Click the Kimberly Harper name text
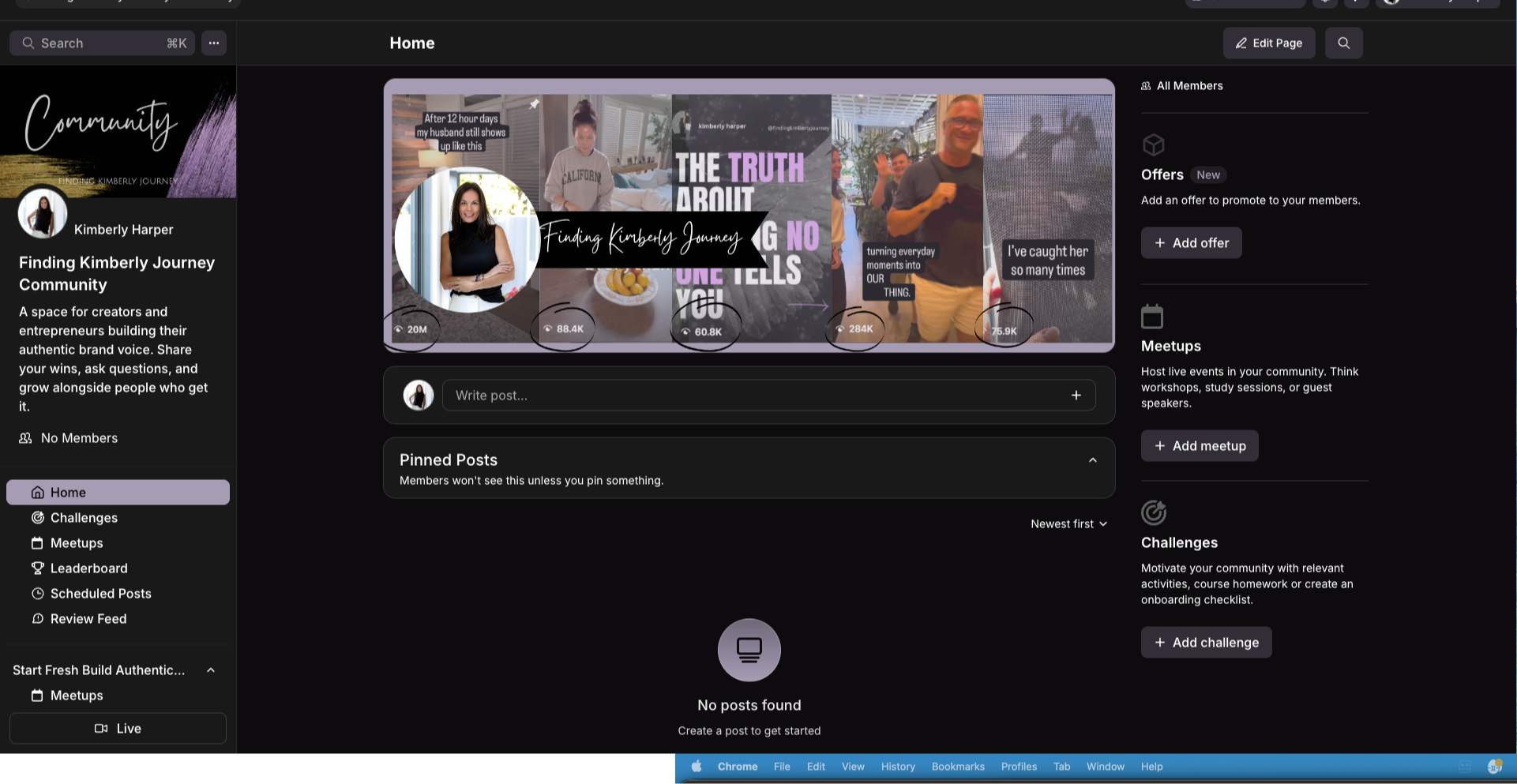The height and width of the screenshot is (784, 1517). coord(123,230)
